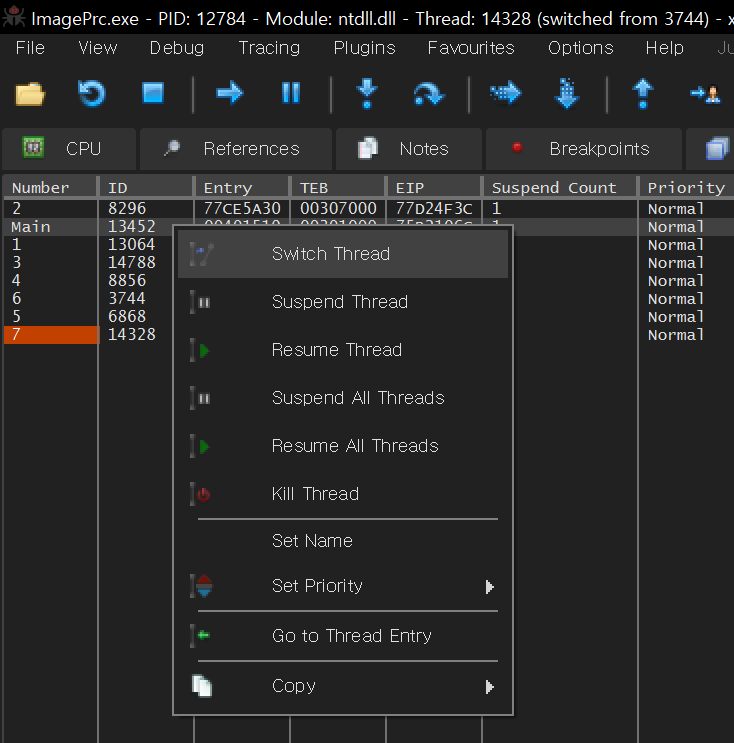Click the Run arrow icon
Image resolution: width=734 pixels, height=743 pixels.
[230, 93]
